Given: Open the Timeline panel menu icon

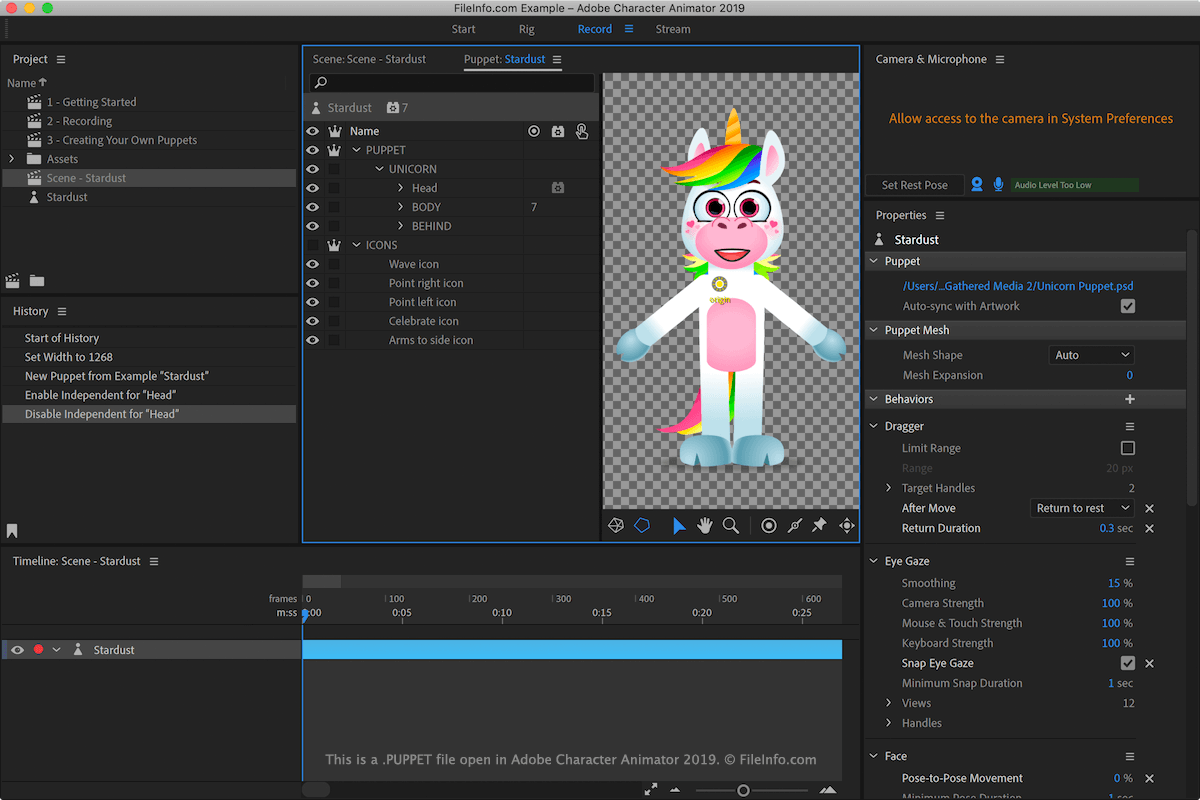Looking at the screenshot, I should [154, 562].
